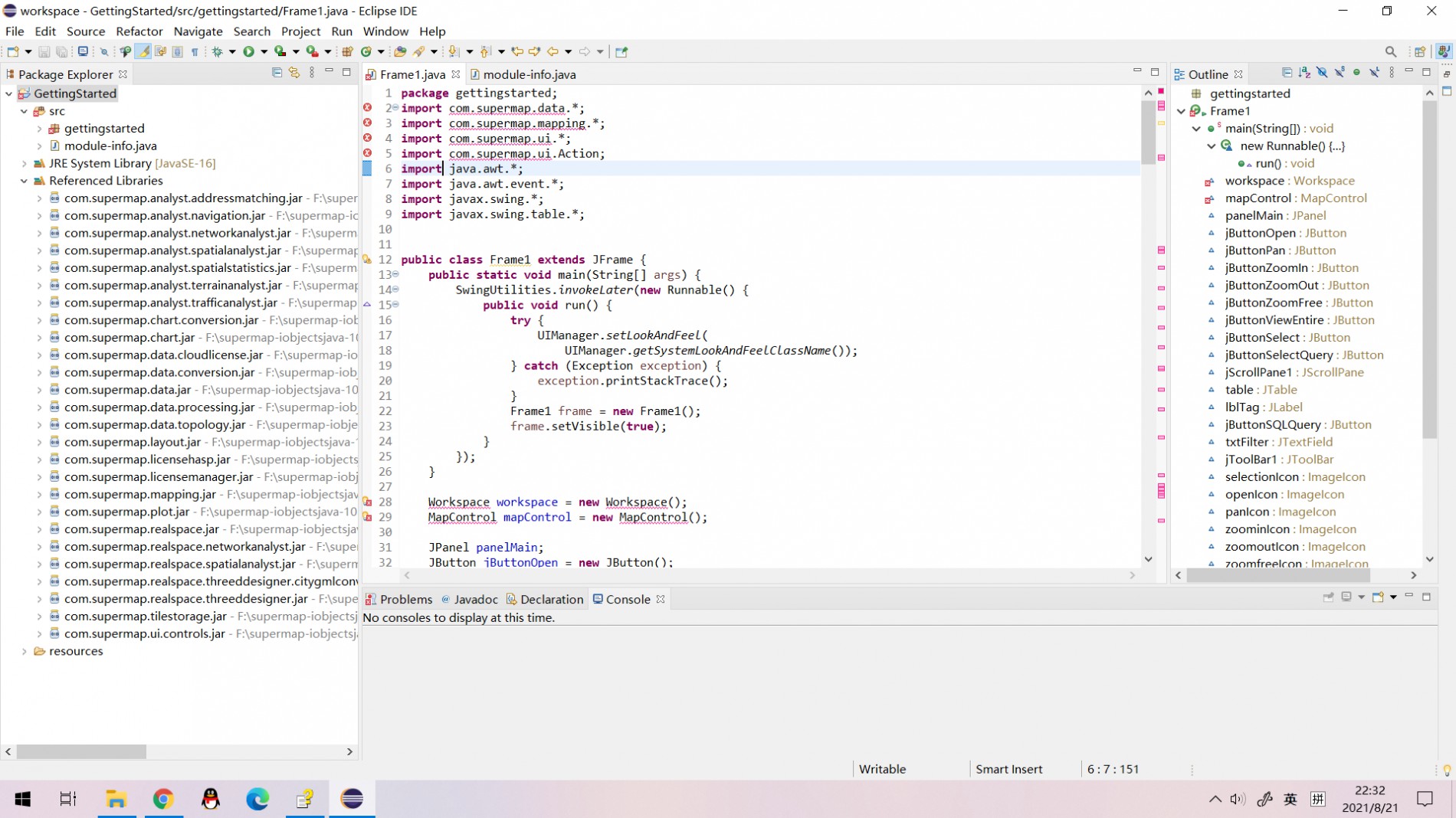Click the Open Perspective icon
The width and height of the screenshot is (1456, 818).
(x=1420, y=52)
